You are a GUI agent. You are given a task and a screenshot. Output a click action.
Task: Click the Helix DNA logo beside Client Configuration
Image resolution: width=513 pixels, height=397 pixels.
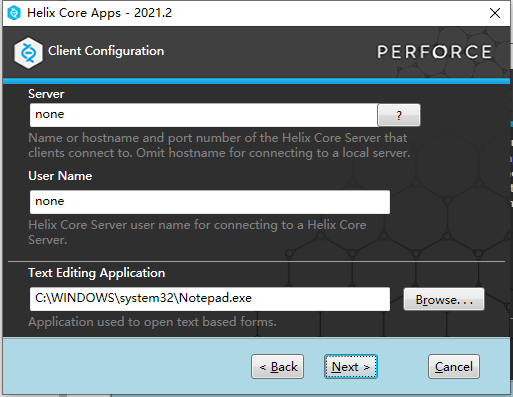click(28, 53)
